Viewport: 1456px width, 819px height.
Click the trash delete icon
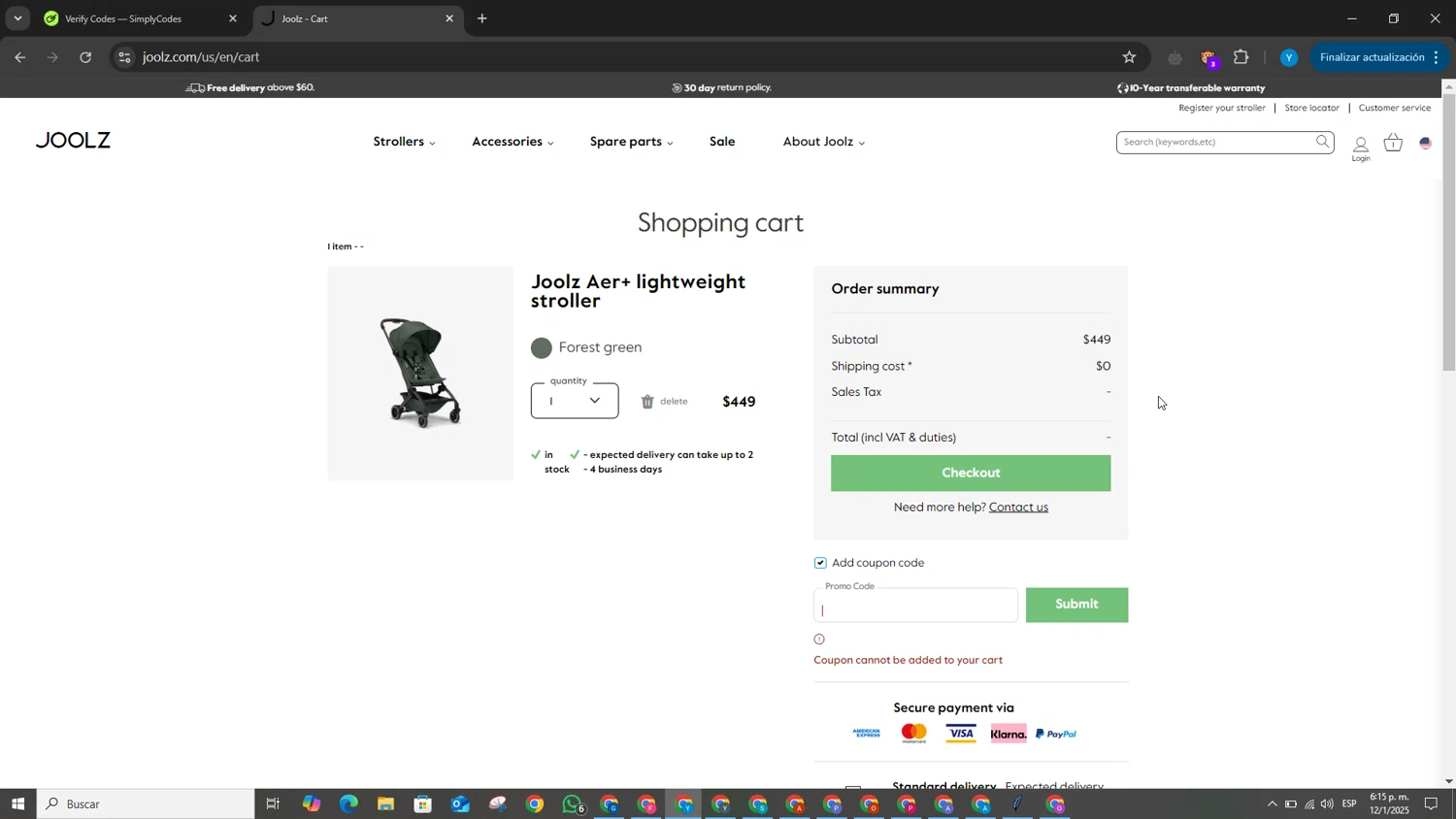pos(647,402)
